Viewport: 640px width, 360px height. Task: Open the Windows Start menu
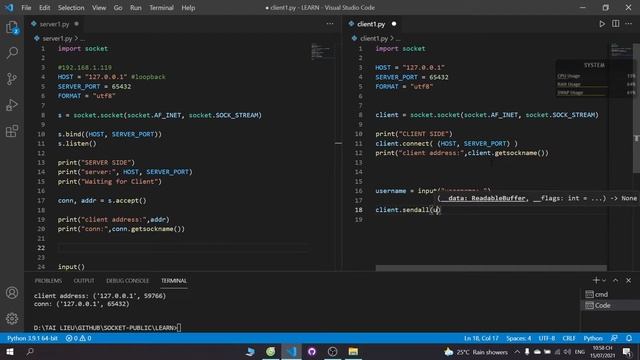[10, 352]
